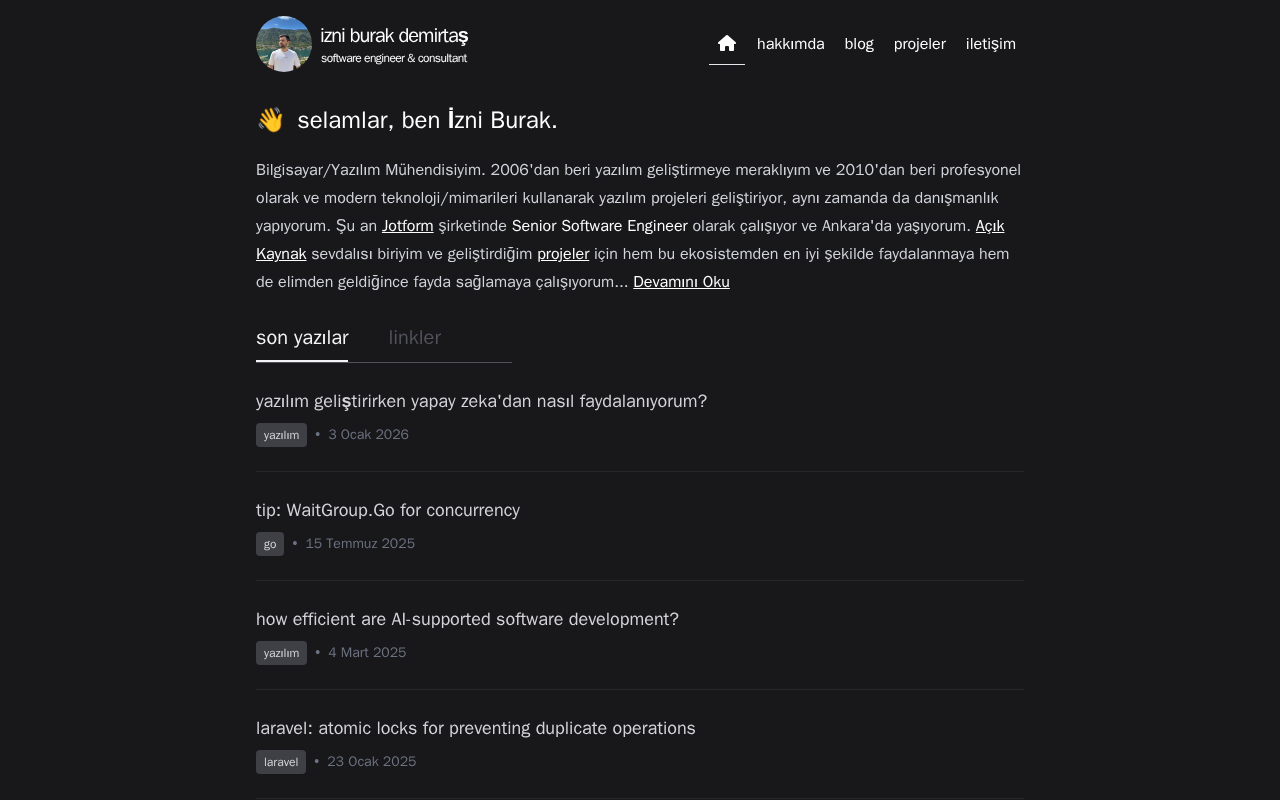Click the inline projeler link in bio

point(563,254)
